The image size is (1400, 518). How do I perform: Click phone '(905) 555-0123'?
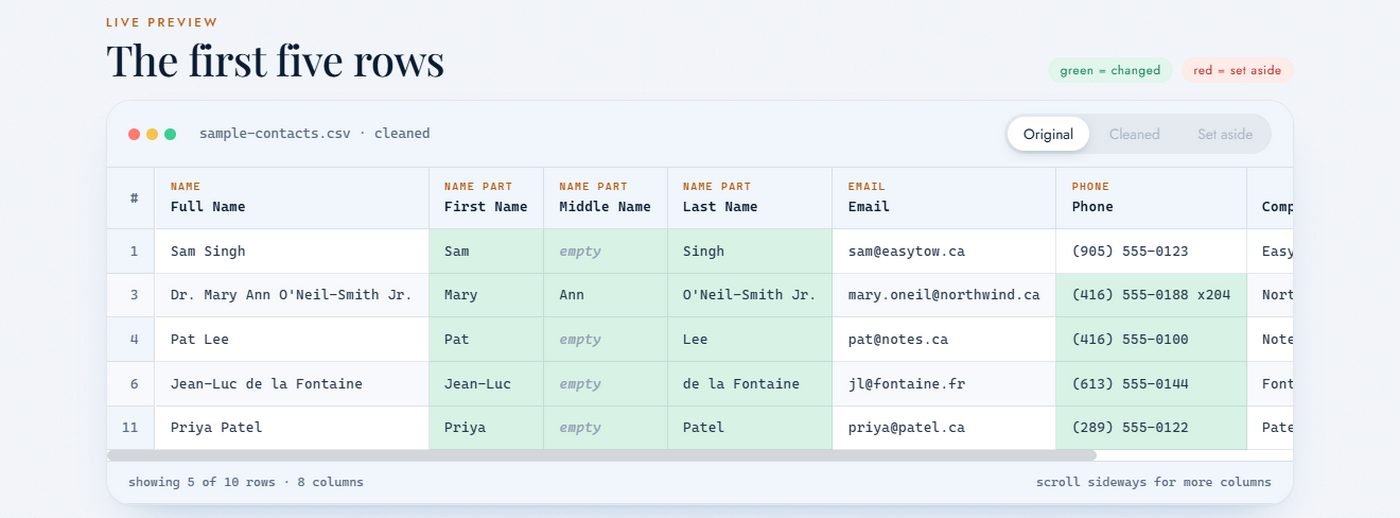pyautogui.click(x=1151, y=251)
